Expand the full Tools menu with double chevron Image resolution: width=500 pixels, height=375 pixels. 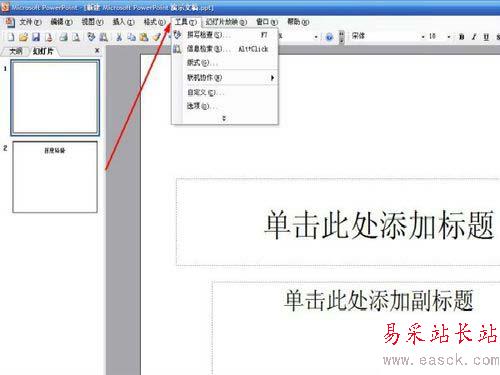pos(224,118)
